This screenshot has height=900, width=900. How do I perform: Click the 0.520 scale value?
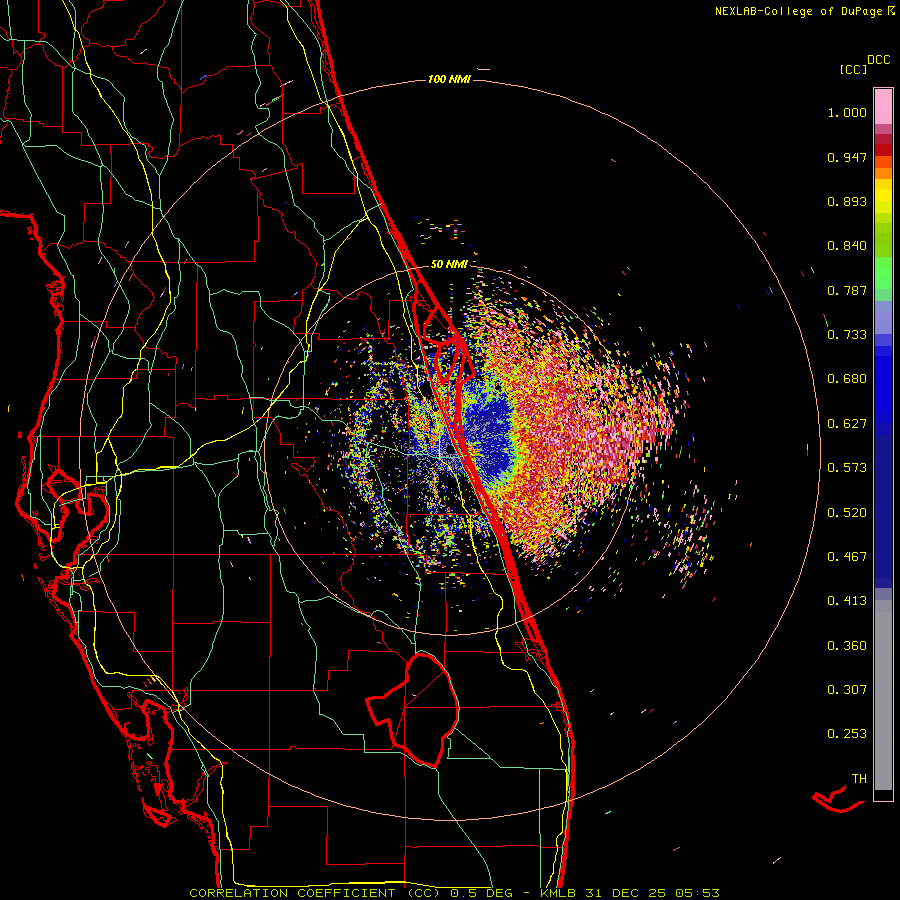coord(847,513)
